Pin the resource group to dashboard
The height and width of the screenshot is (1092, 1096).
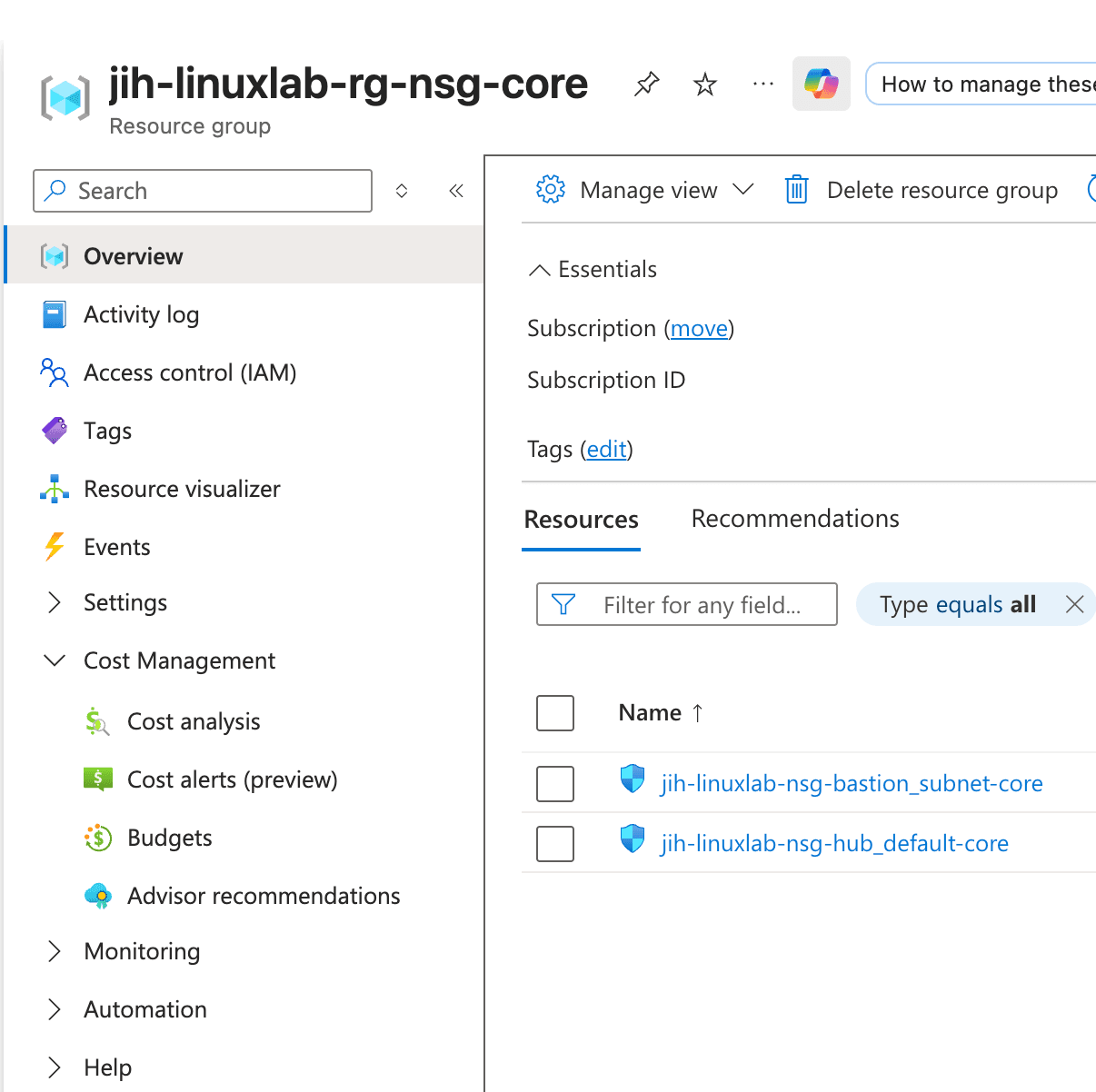point(646,84)
